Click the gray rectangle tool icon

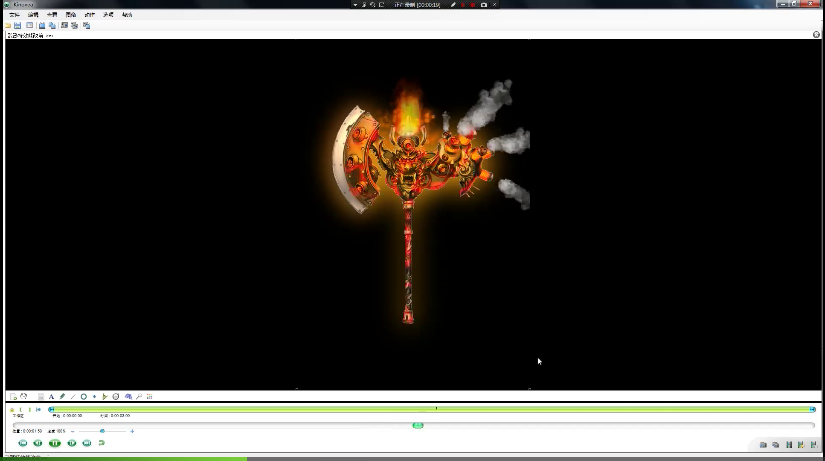(41, 396)
